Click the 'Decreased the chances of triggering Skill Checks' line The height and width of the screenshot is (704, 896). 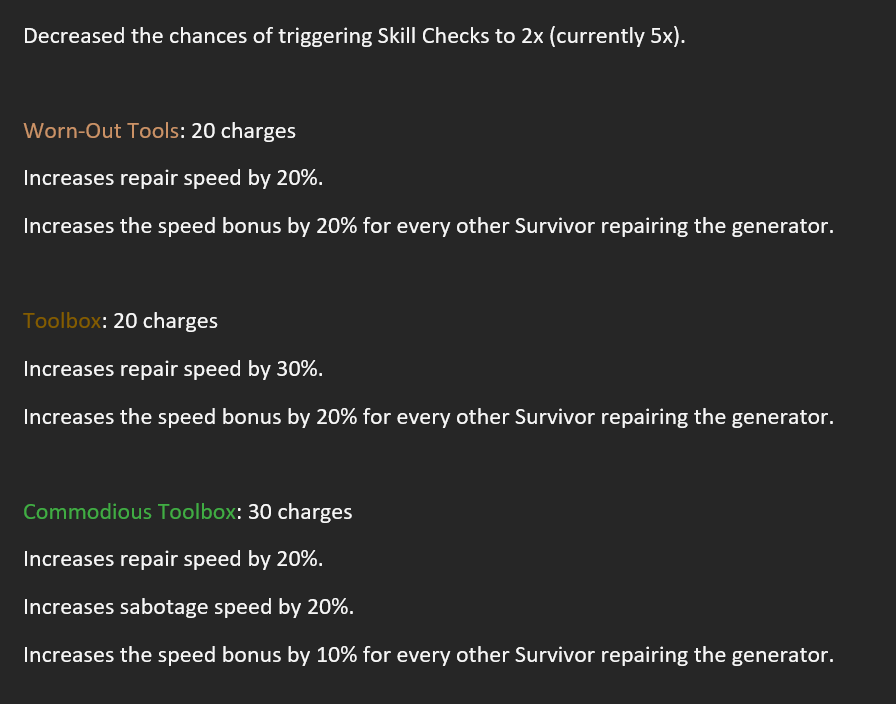pos(354,36)
